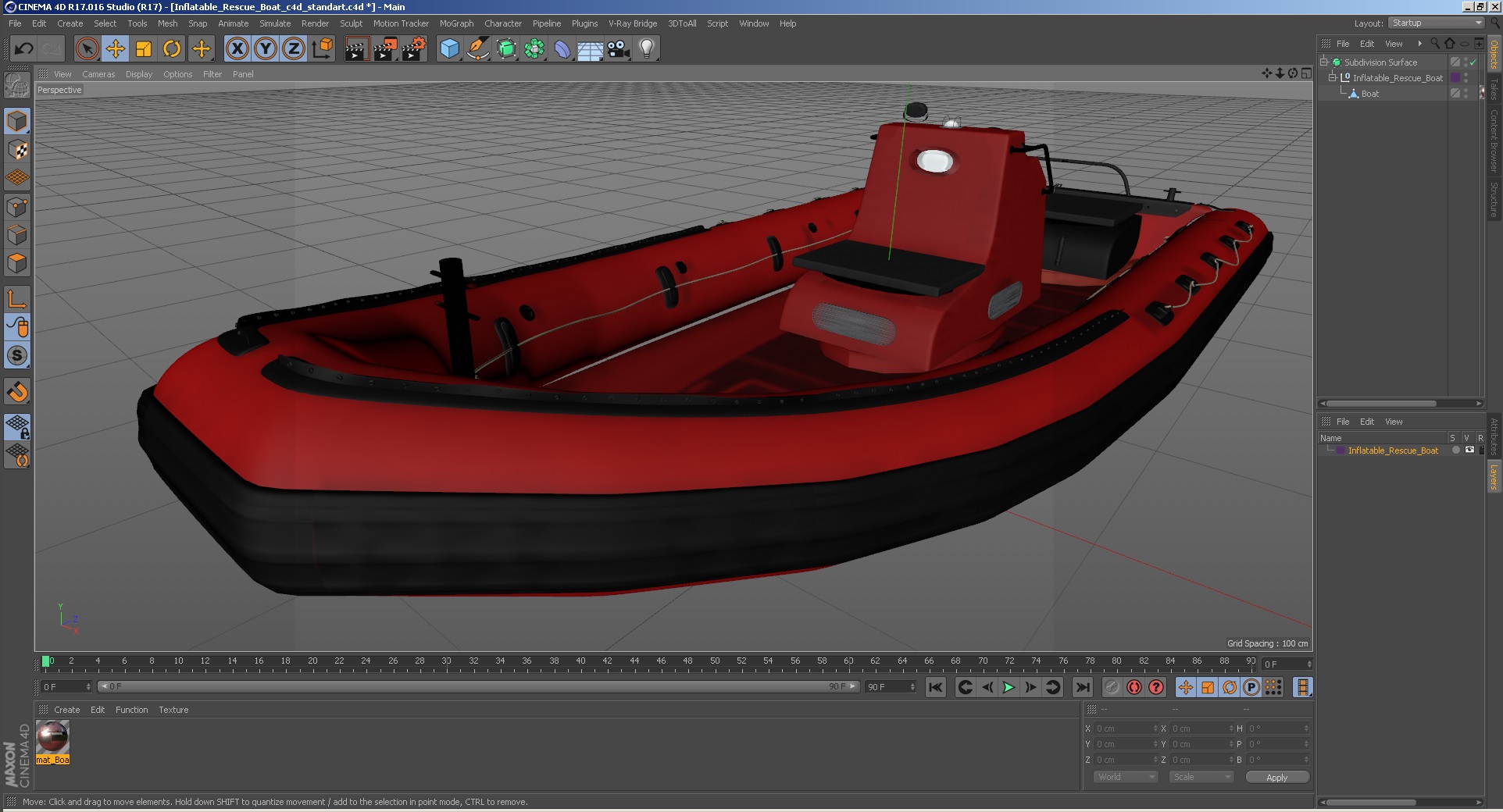Add a Camera object

[619, 49]
